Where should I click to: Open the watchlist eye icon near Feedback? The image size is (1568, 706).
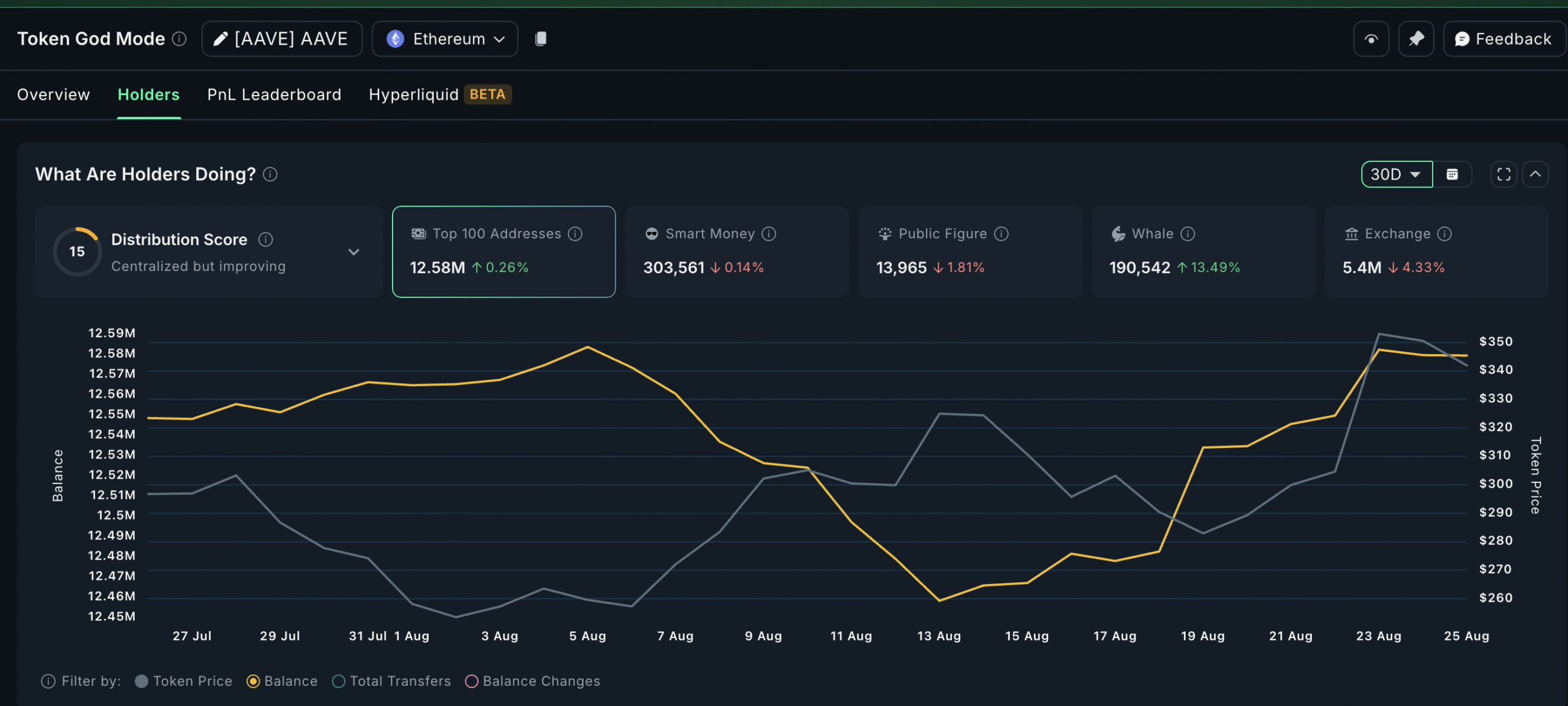1371,38
